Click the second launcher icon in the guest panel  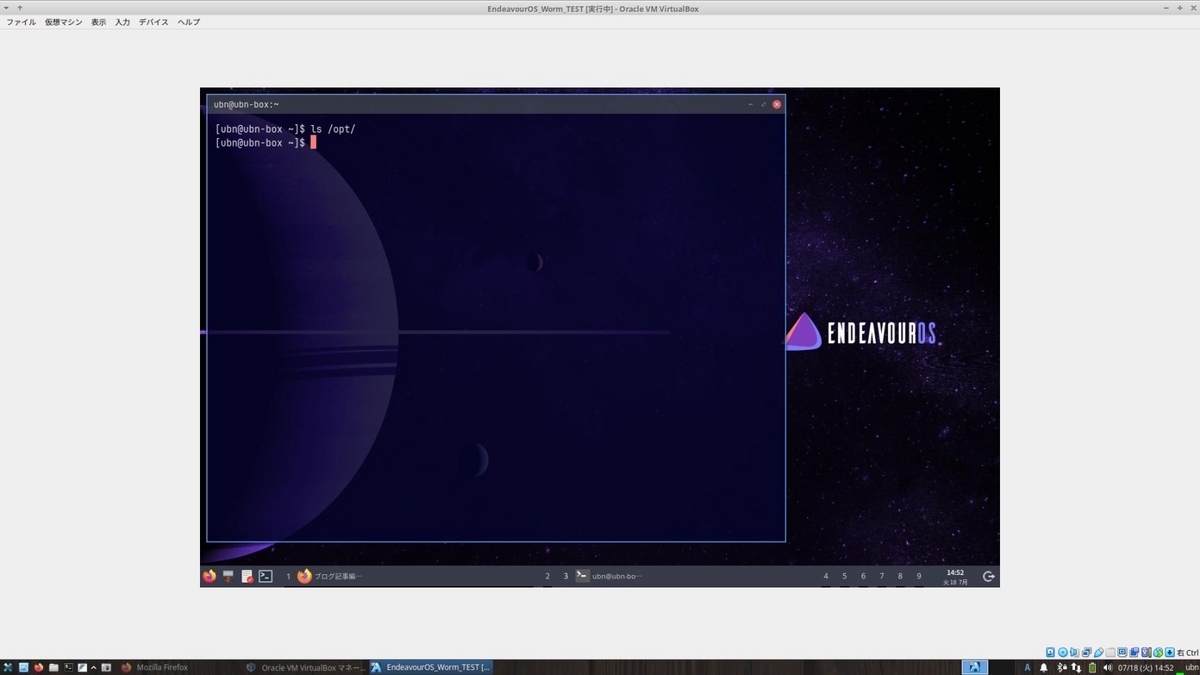228,576
